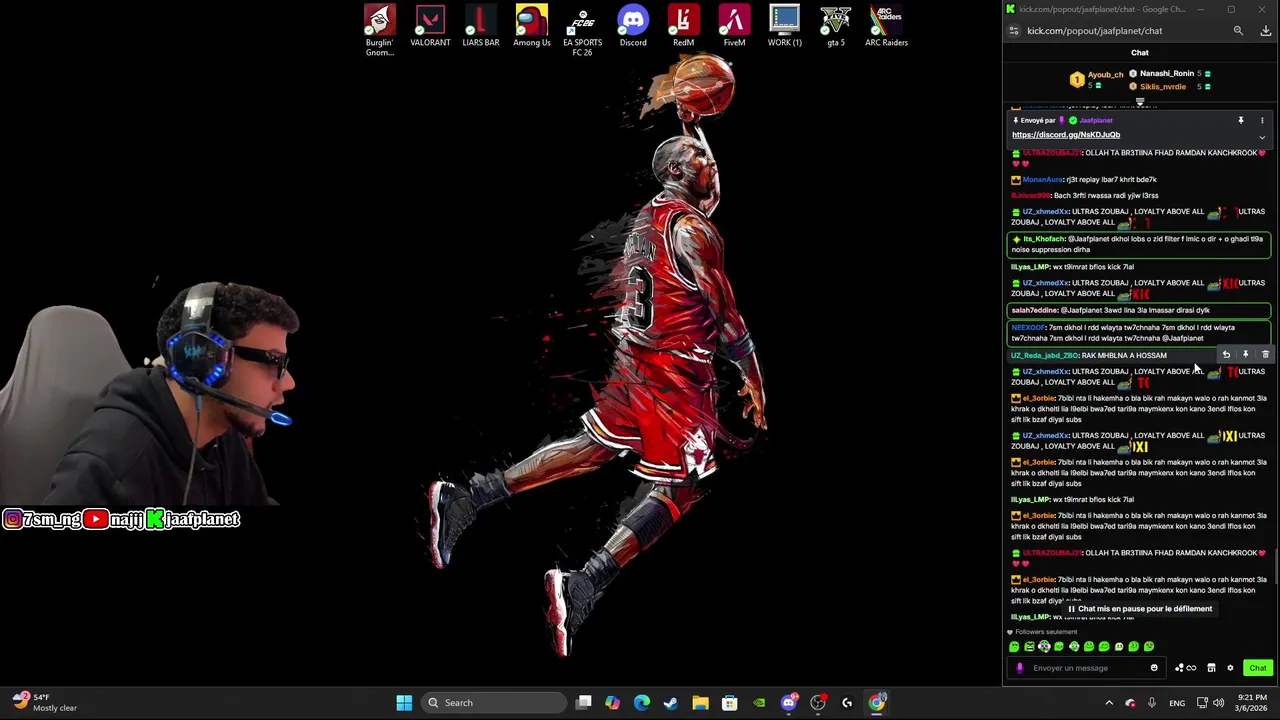Open the EA SPORTS FC 26 shortcut

point(582,30)
